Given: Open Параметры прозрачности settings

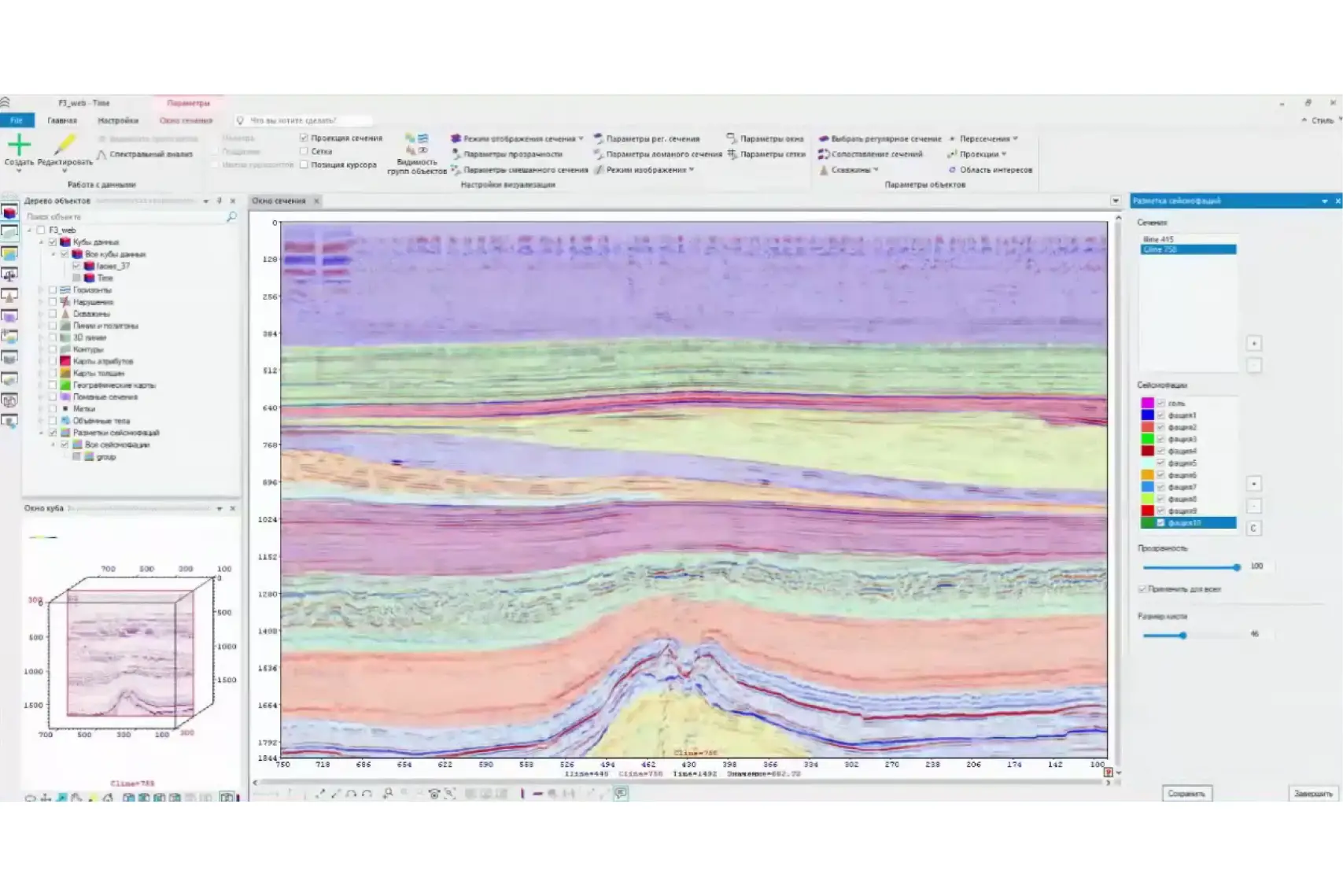Looking at the screenshot, I should point(512,154).
